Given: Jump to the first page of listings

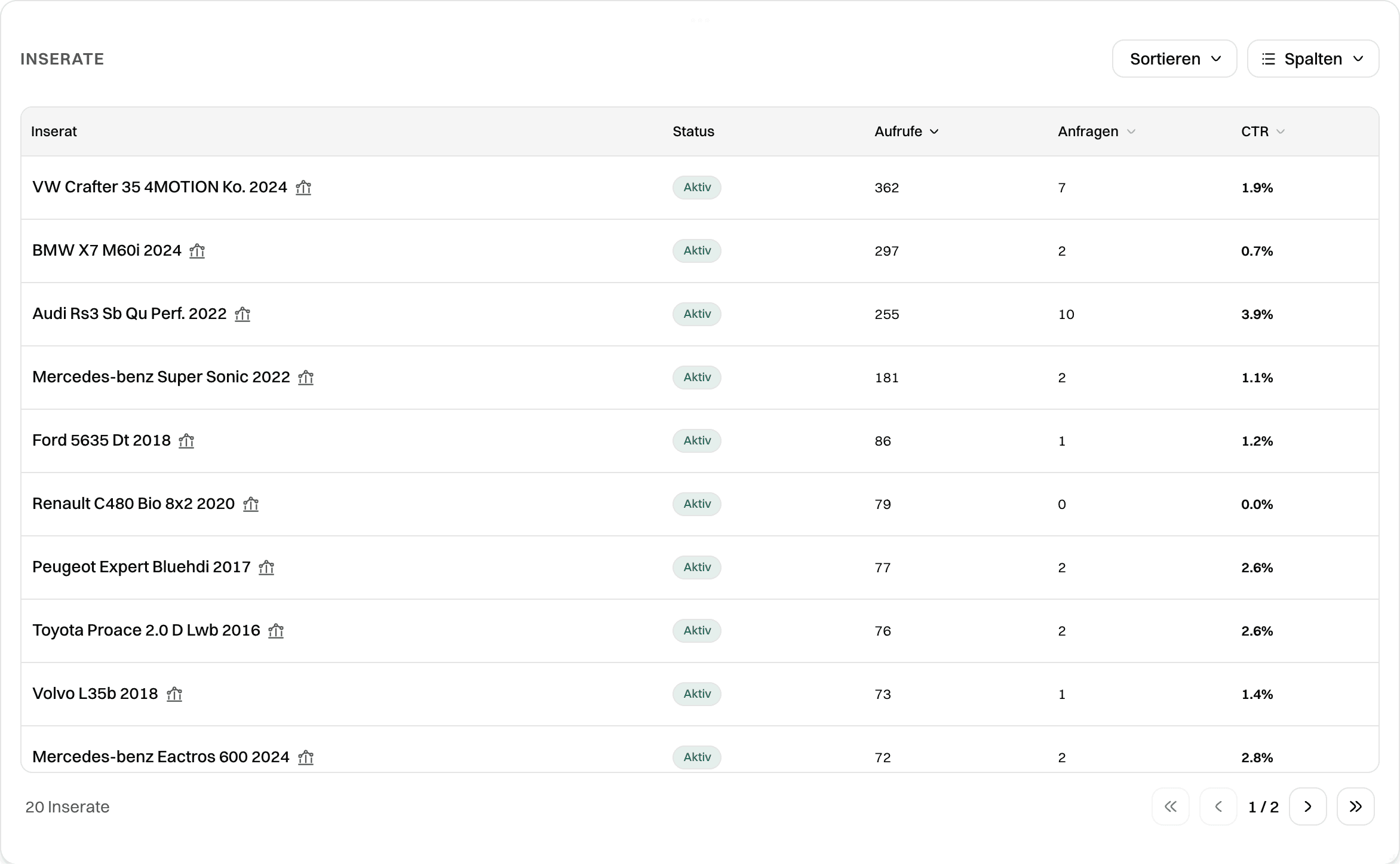Looking at the screenshot, I should coord(1171,806).
